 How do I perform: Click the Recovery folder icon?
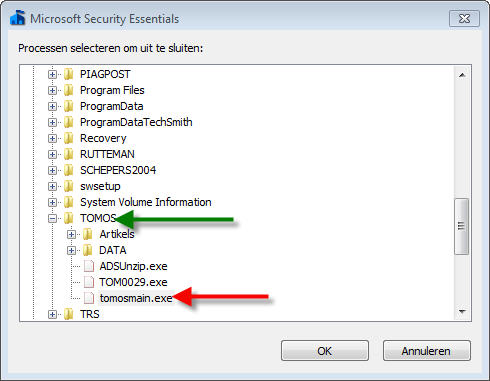(x=69, y=138)
